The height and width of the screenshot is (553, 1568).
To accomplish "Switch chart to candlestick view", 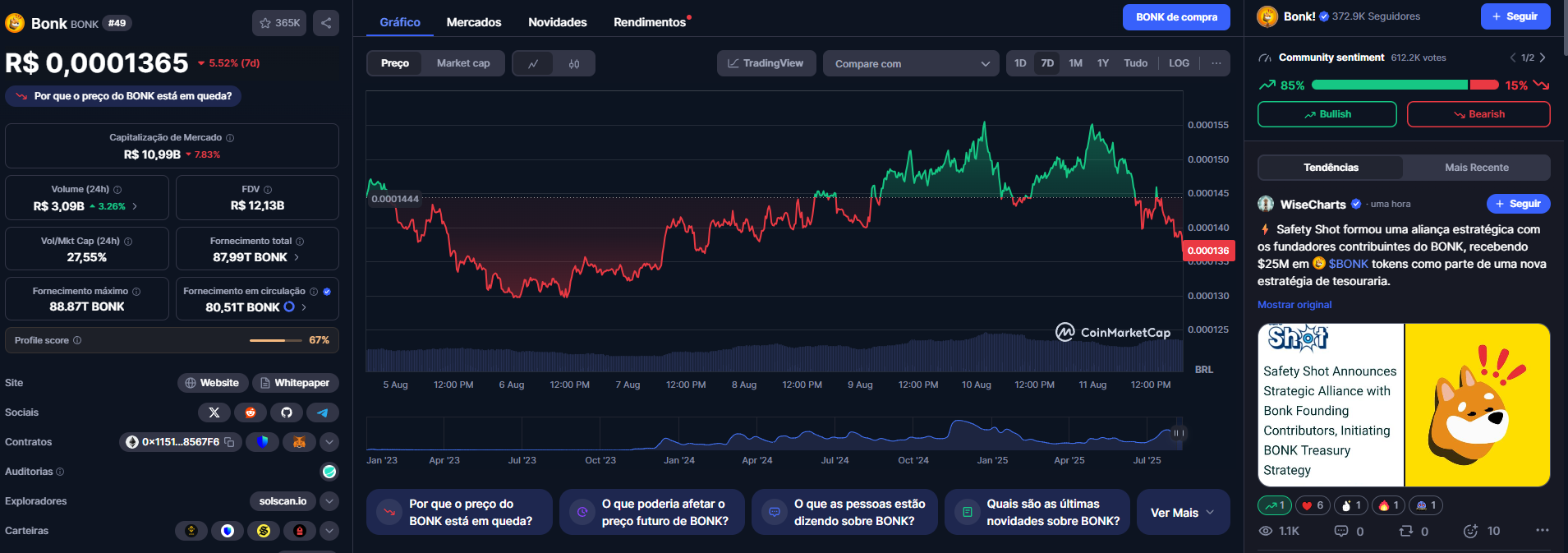I will [x=574, y=63].
